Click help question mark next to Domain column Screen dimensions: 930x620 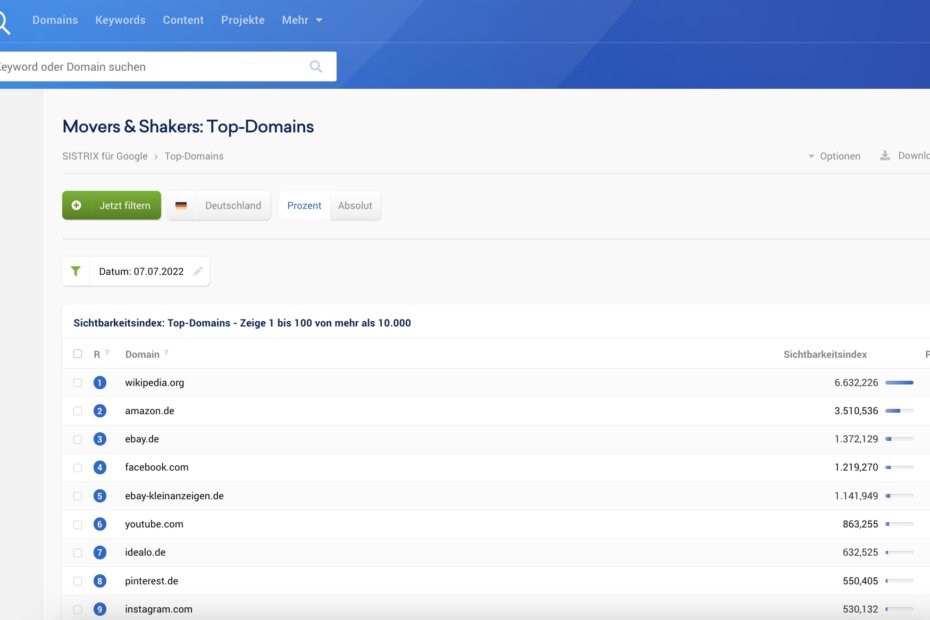point(166,352)
